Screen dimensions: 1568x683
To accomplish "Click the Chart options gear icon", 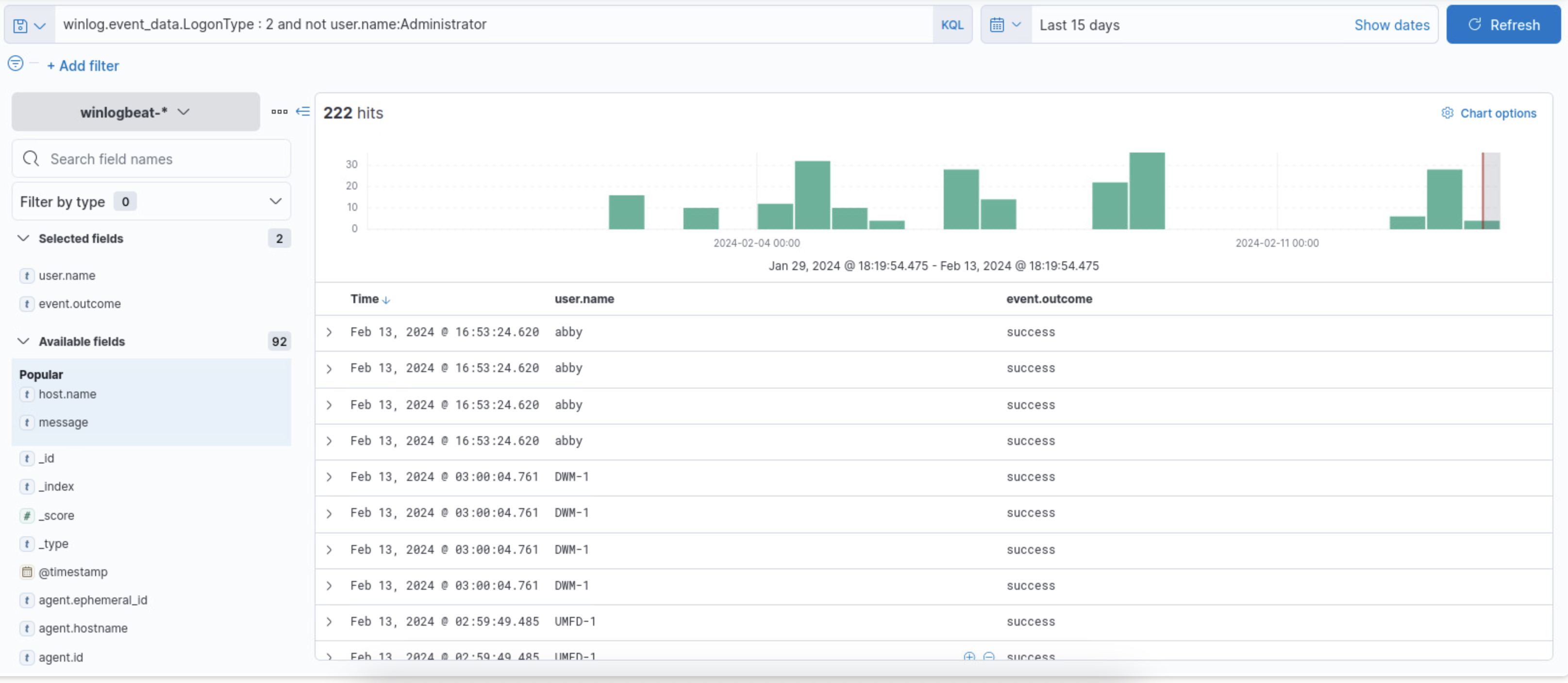I will 1448,113.
